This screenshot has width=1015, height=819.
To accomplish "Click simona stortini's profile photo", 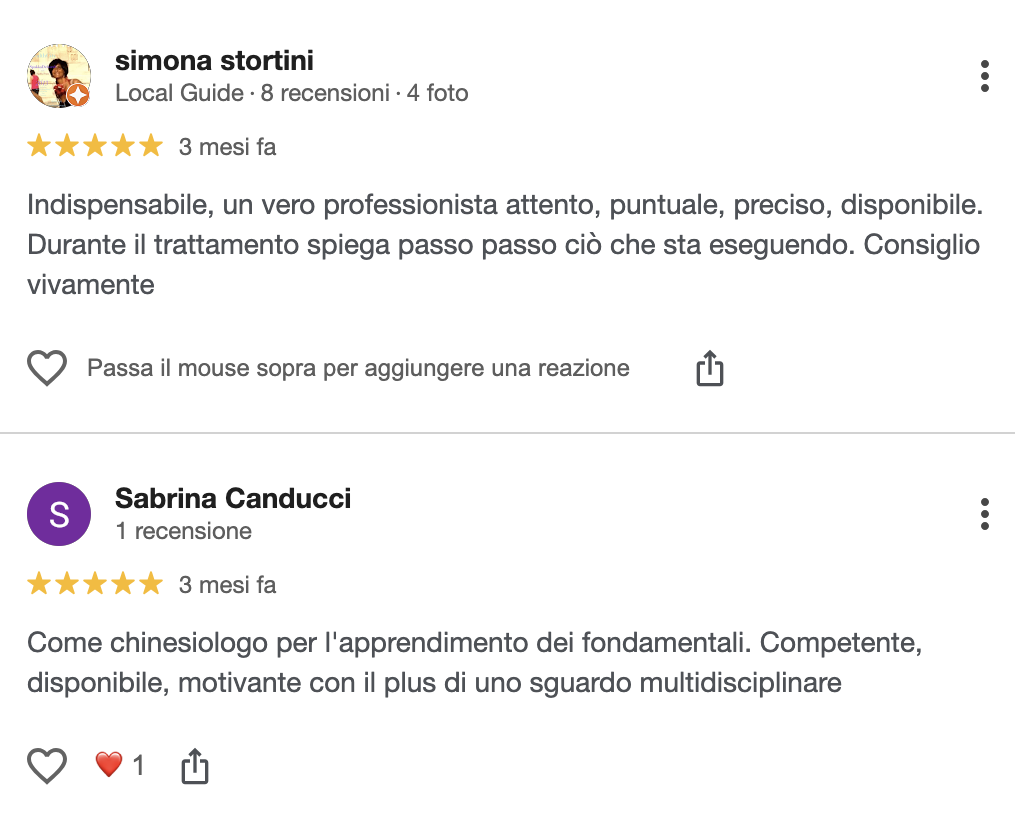I will 56,74.
